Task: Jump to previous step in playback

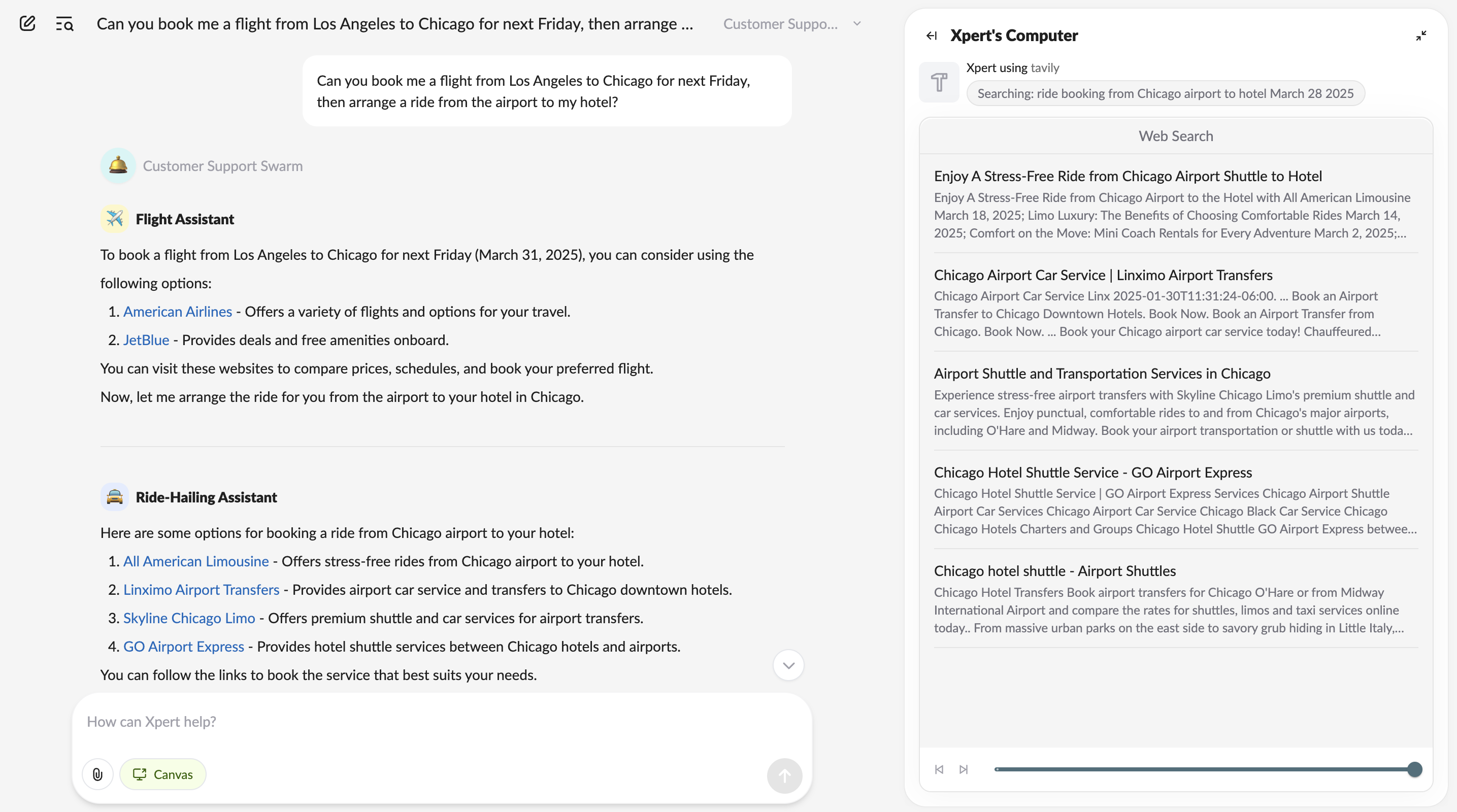Action: coord(939,769)
